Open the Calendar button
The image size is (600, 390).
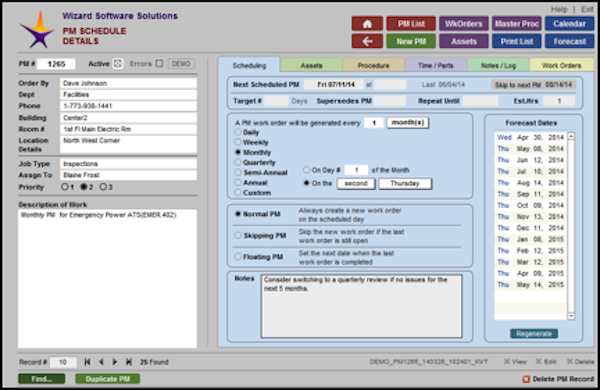click(x=569, y=24)
